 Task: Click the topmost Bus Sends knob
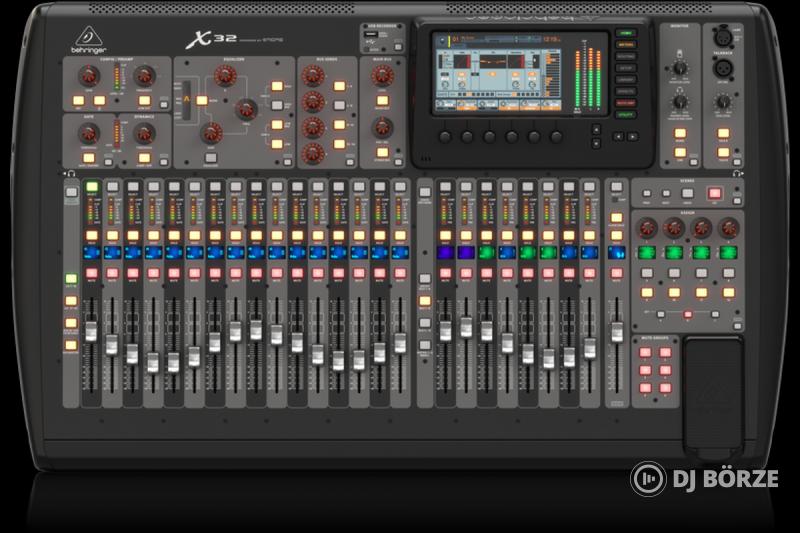pos(313,76)
